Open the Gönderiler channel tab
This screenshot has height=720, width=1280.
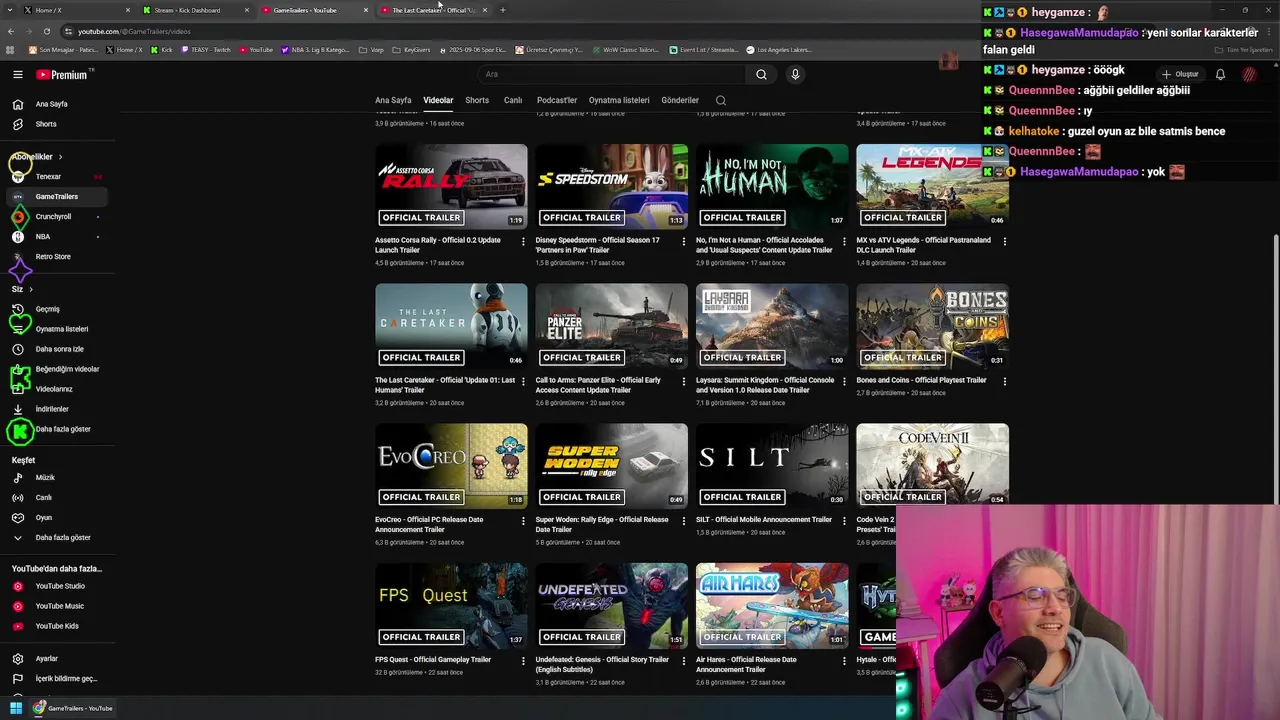click(680, 100)
